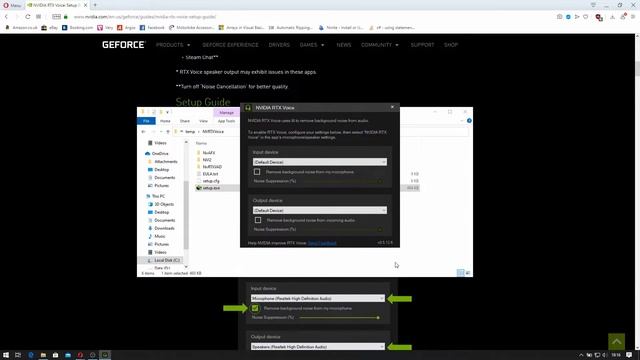This screenshot has width=640, height=360.
Task: Click the File Explorer taskbar icon
Action: pyautogui.click(x=43, y=355)
